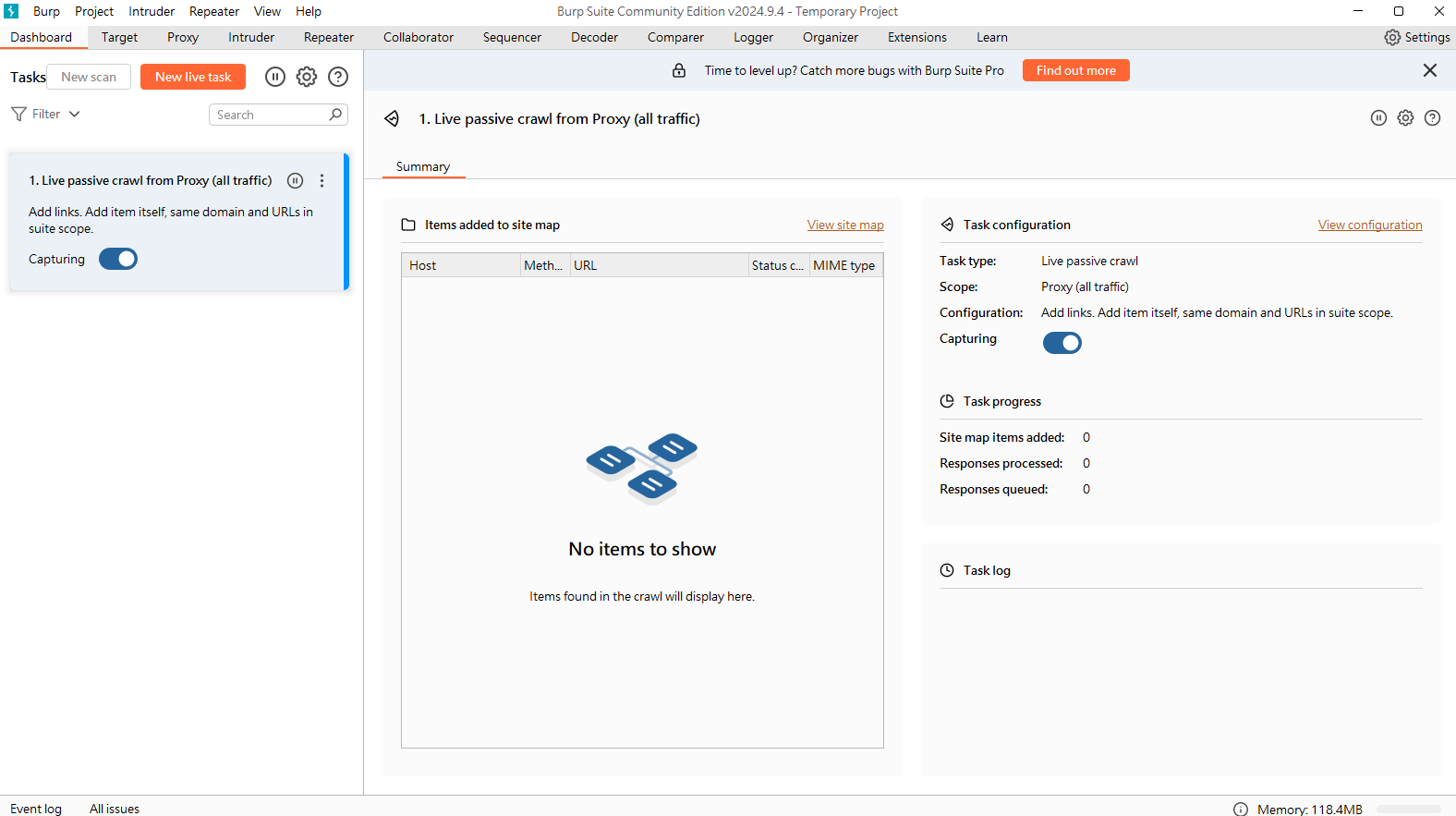Expand the Filter dropdown chevron
The image size is (1456, 816).
75,114
